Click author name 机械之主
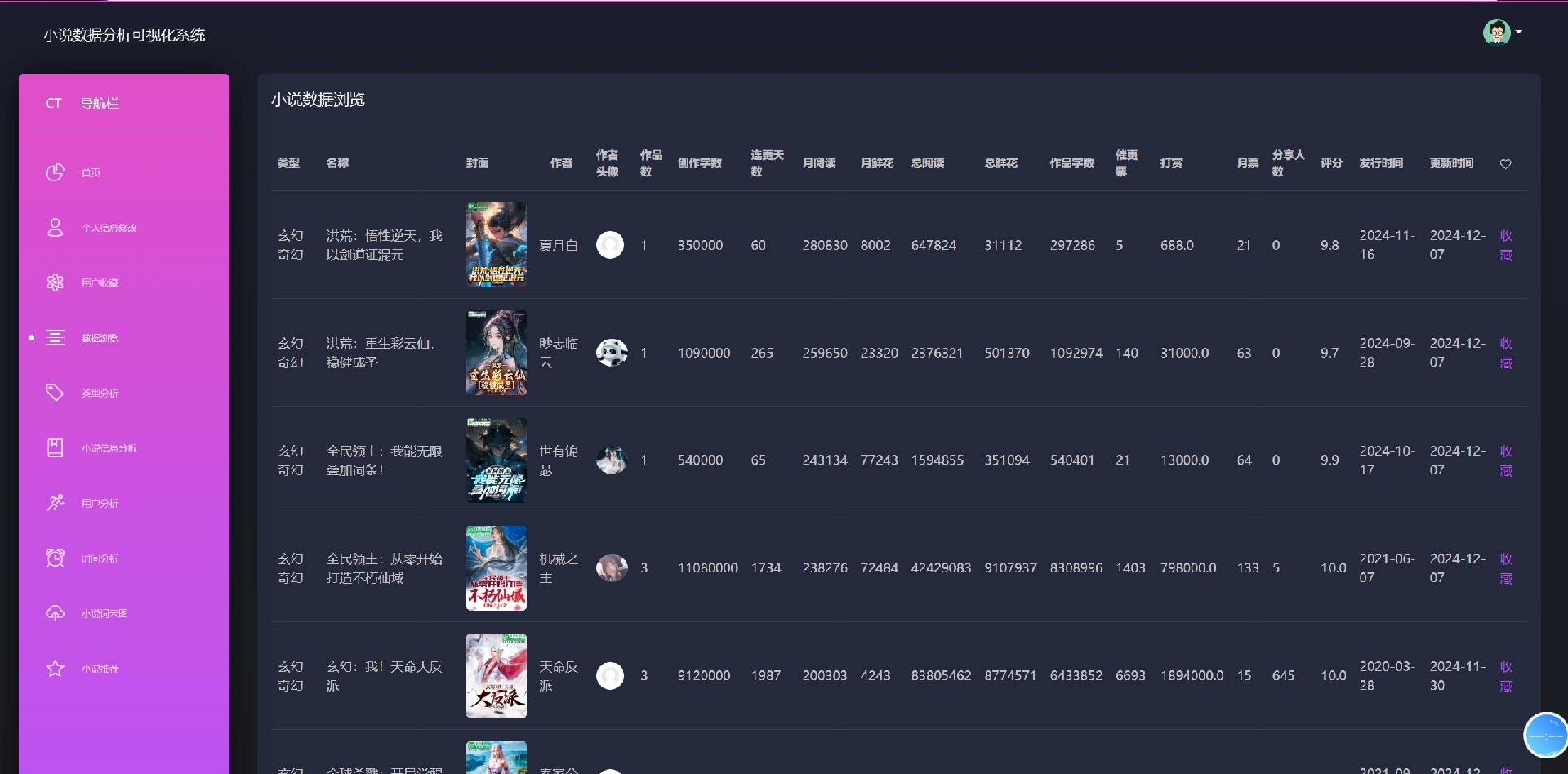This screenshot has width=1568, height=774. 559,568
